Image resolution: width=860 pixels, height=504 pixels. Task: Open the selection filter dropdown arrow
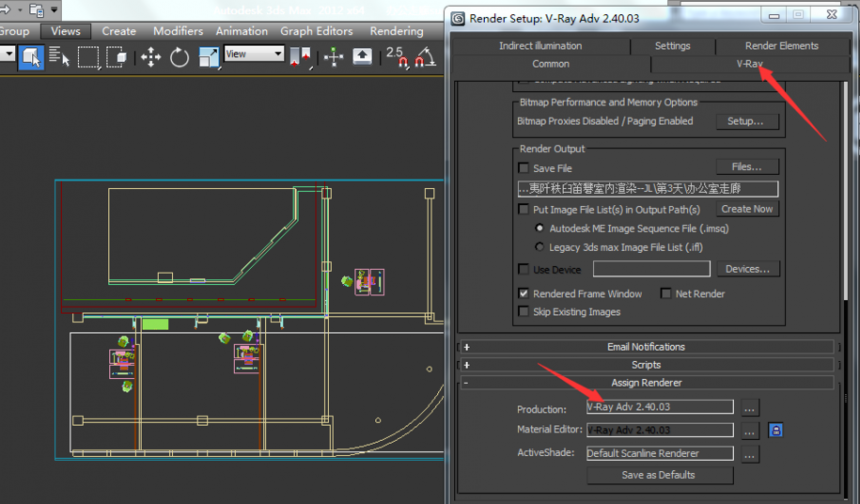pyautogui.click(x=8, y=54)
